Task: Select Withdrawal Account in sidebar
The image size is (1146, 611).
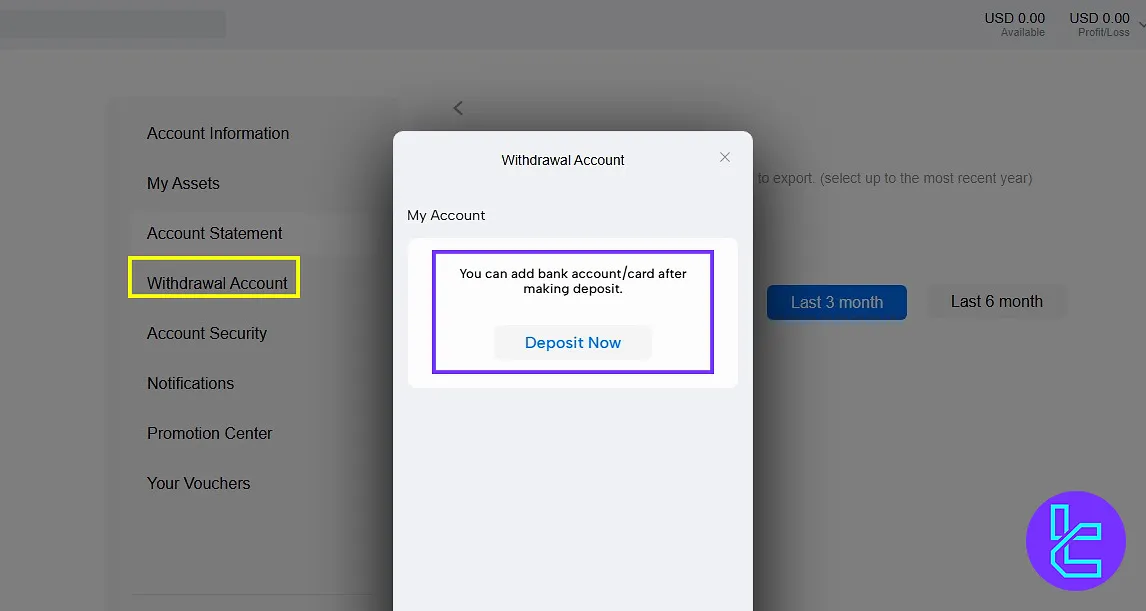Action: tap(217, 283)
